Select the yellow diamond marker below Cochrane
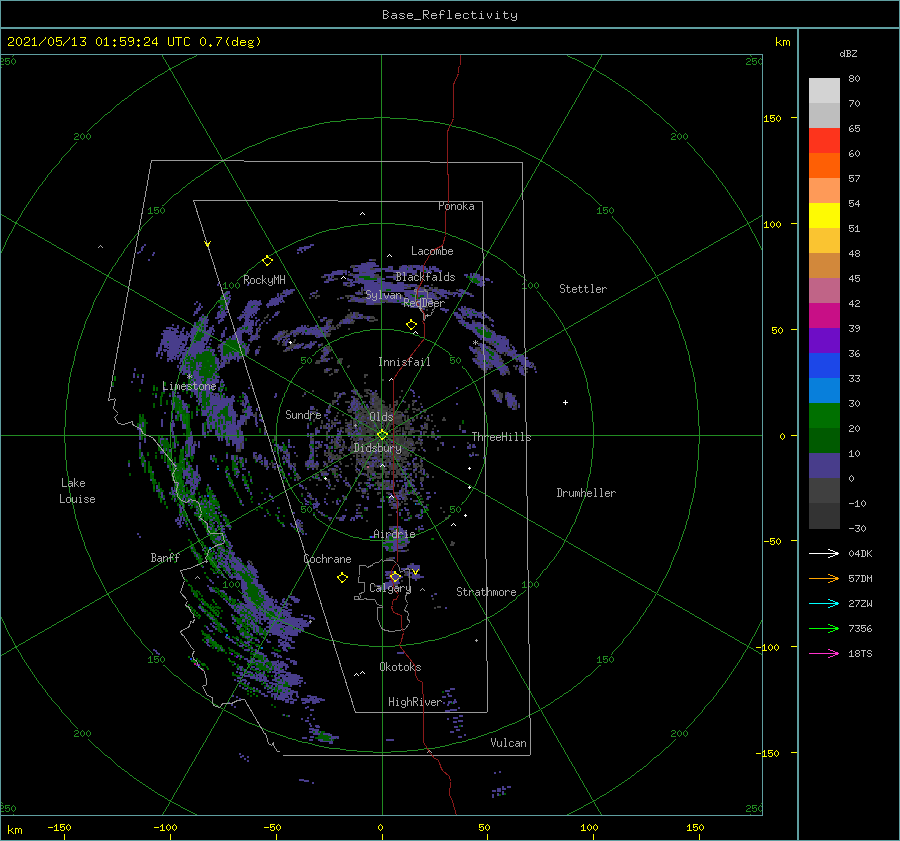The width and height of the screenshot is (900, 841). coord(342,578)
